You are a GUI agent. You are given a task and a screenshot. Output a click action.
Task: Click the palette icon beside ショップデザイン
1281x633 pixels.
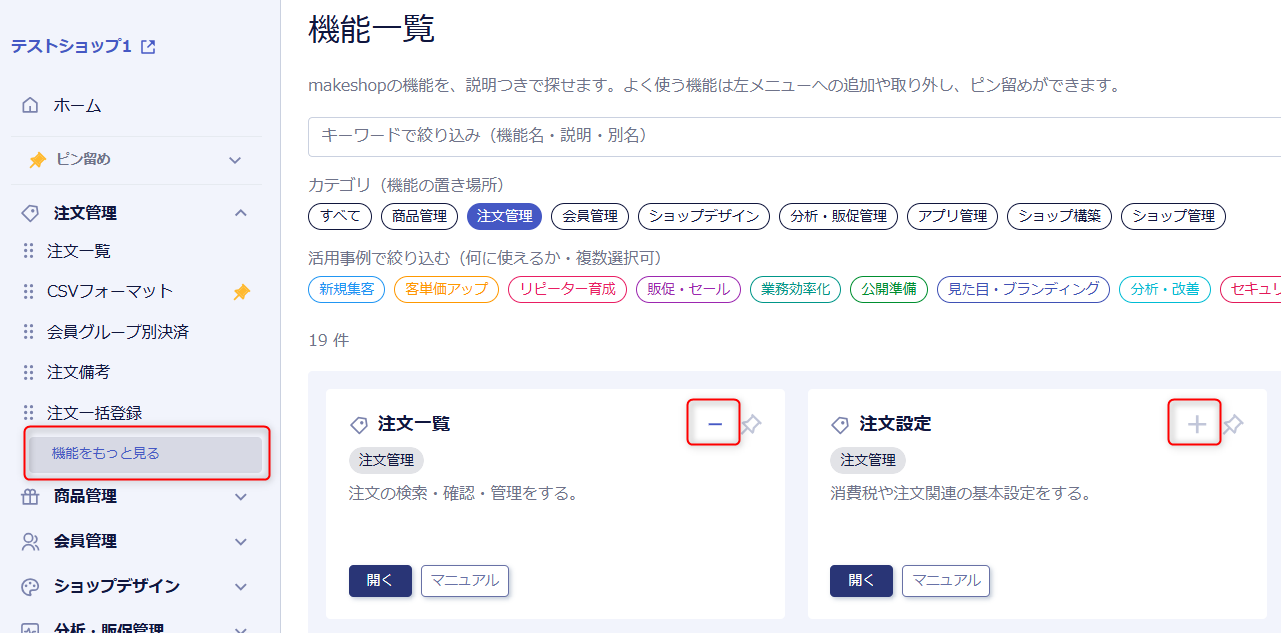pos(30,586)
